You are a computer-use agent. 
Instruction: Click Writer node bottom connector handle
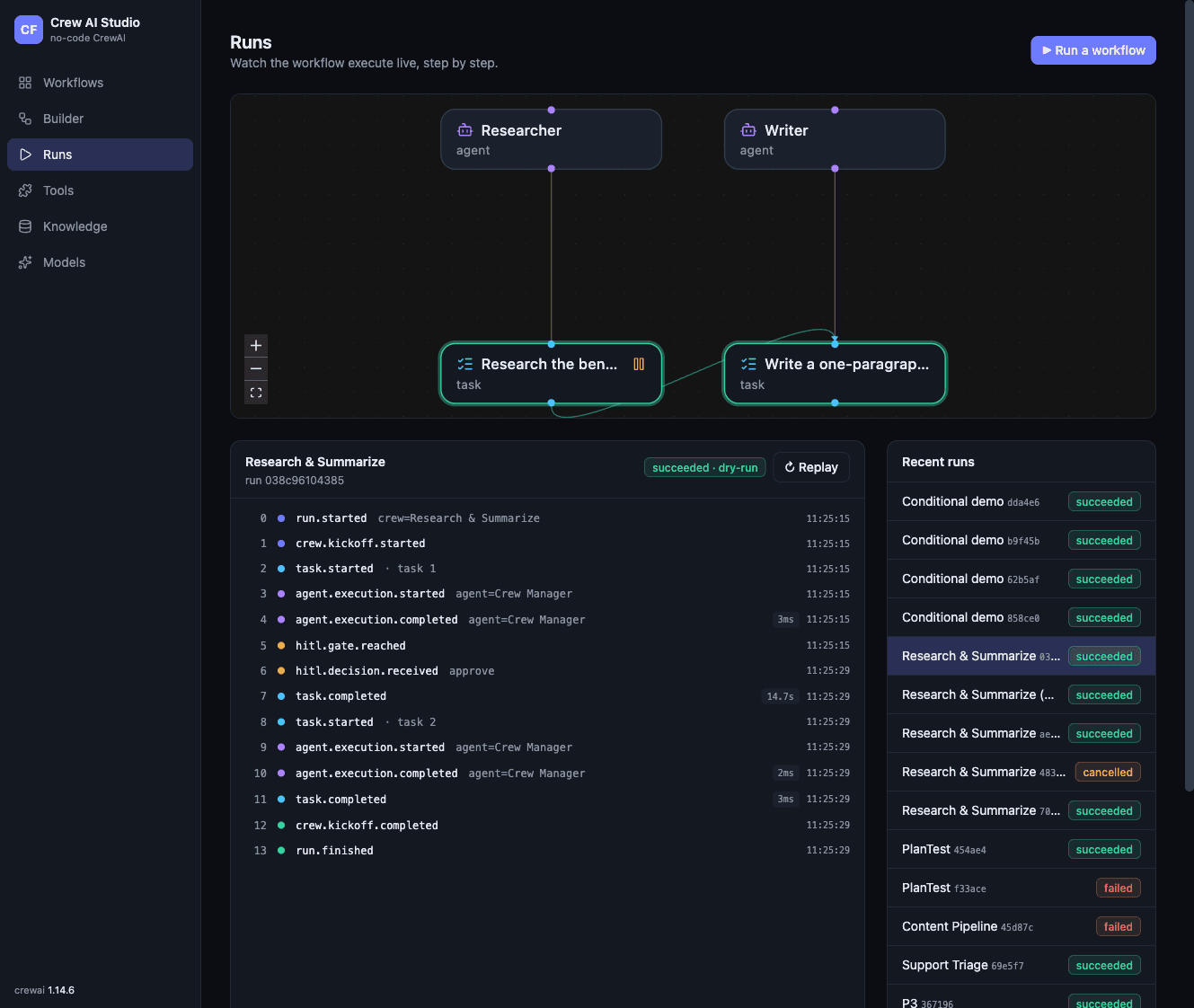(x=835, y=169)
